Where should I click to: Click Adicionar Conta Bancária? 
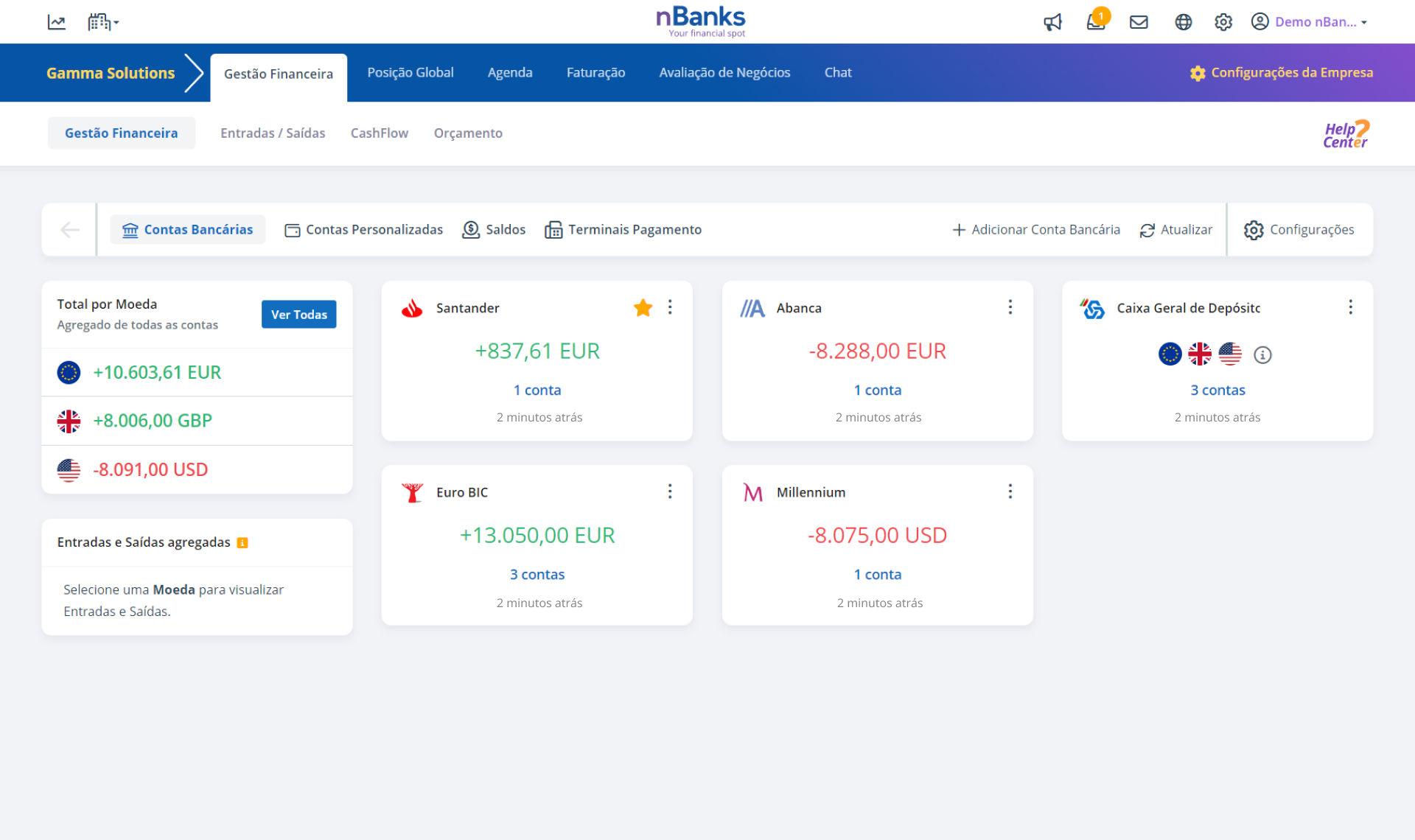pyautogui.click(x=1036, y=230)
